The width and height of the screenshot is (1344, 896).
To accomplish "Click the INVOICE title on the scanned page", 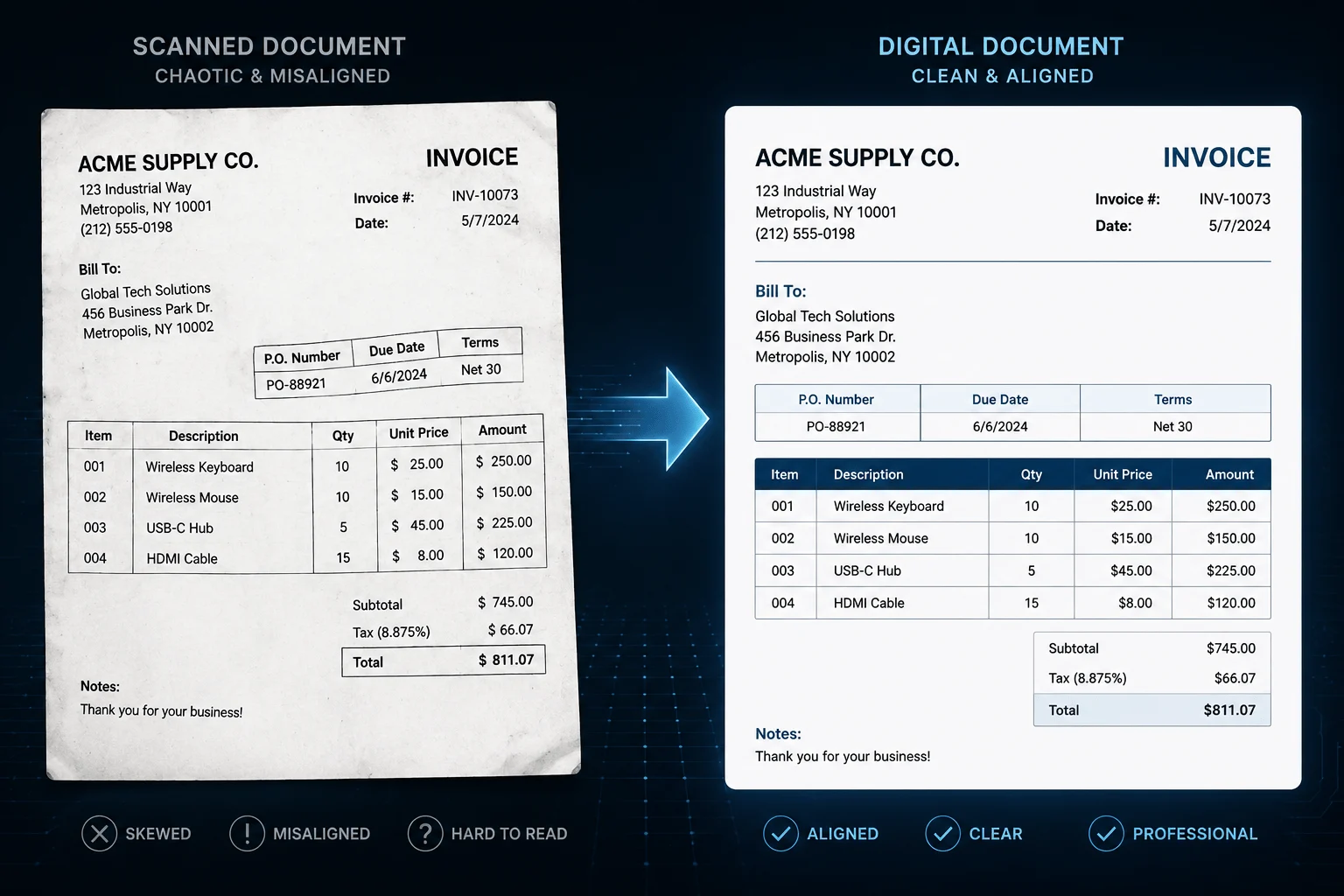I will [472, 157].
